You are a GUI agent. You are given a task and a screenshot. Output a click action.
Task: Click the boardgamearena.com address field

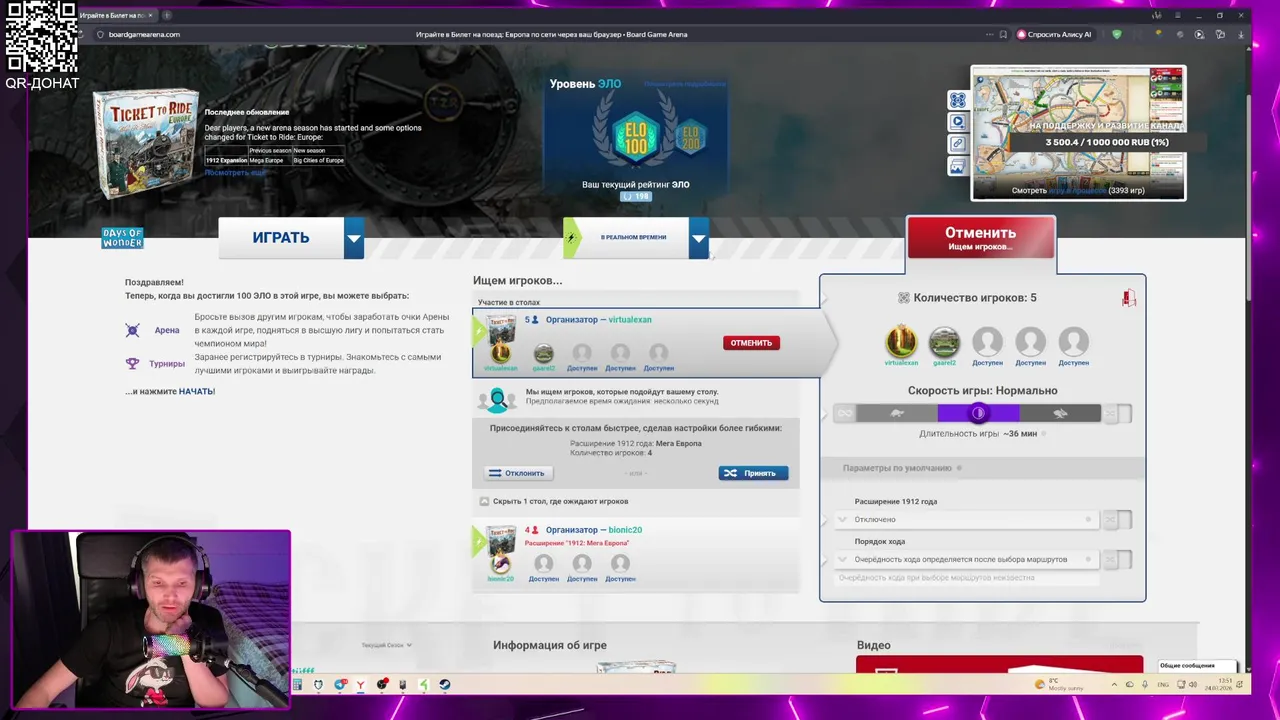tap(144, 34)
